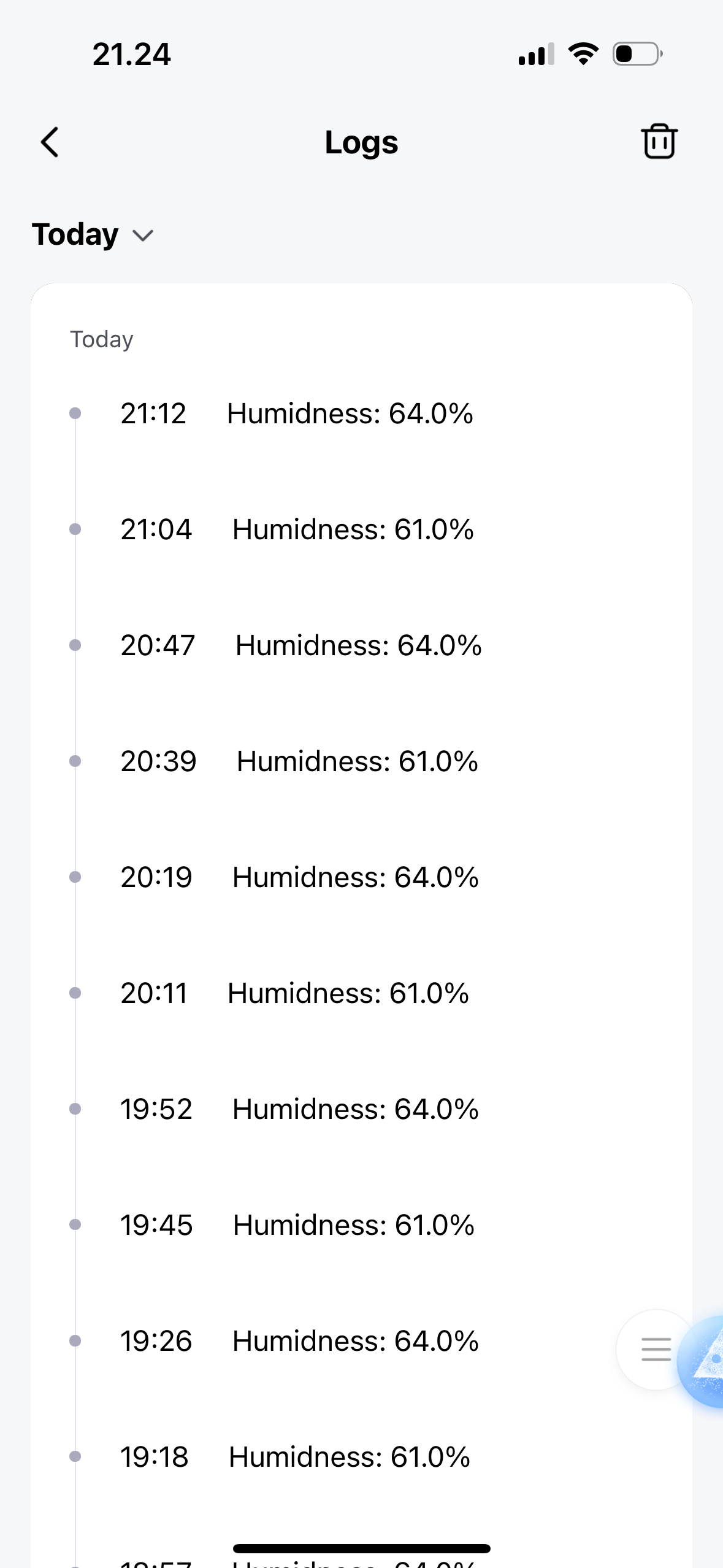This screenshot has height=1568, width=723.
Task: Select the 21:04 humidness 61.0% log
Action: (297, 529)
